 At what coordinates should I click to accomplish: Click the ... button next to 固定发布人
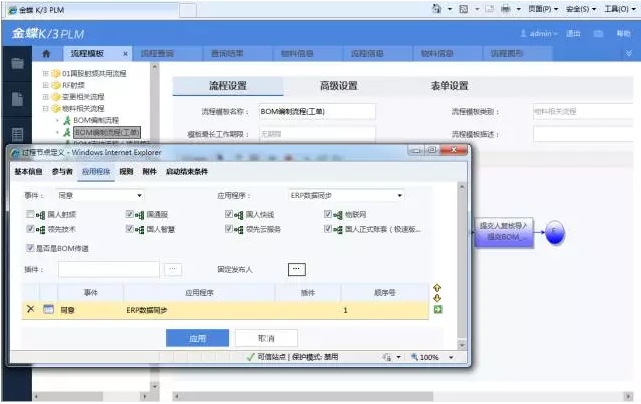[296, 269]
